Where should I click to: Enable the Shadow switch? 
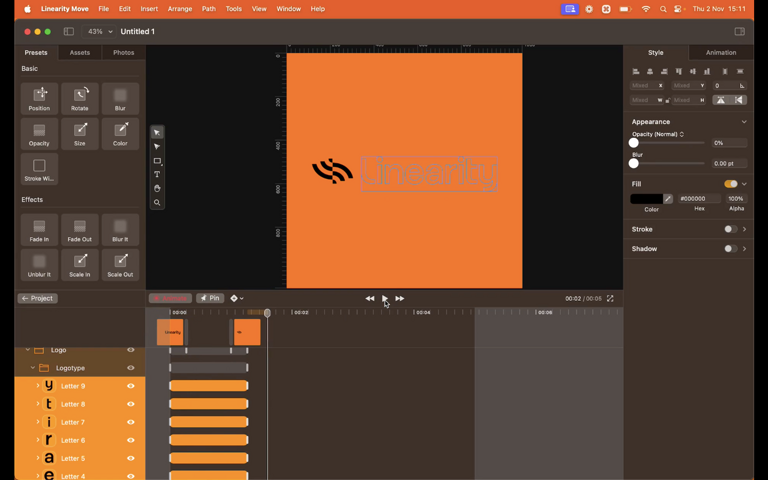[731, 248]
